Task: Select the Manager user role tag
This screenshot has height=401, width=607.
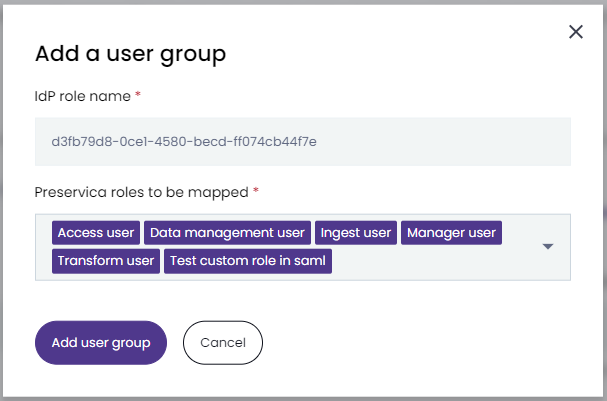Action: pos(451,233)
